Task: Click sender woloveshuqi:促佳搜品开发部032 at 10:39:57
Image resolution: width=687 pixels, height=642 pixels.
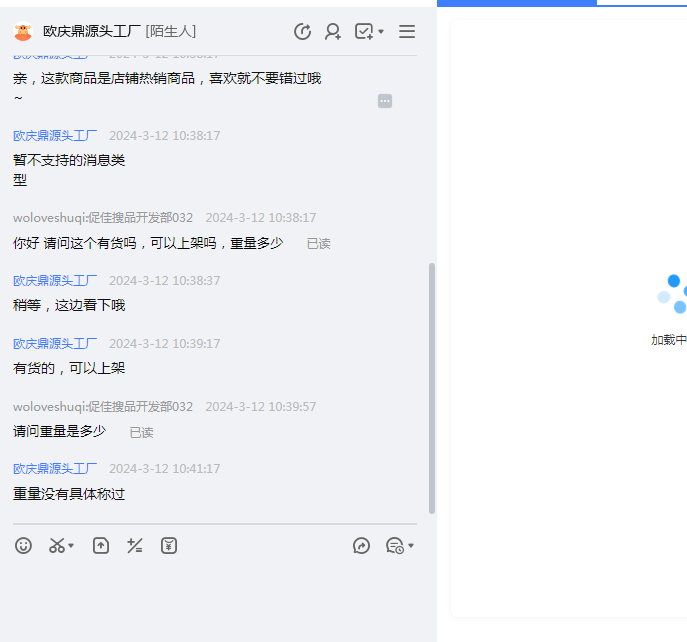Action: point(103,407)
